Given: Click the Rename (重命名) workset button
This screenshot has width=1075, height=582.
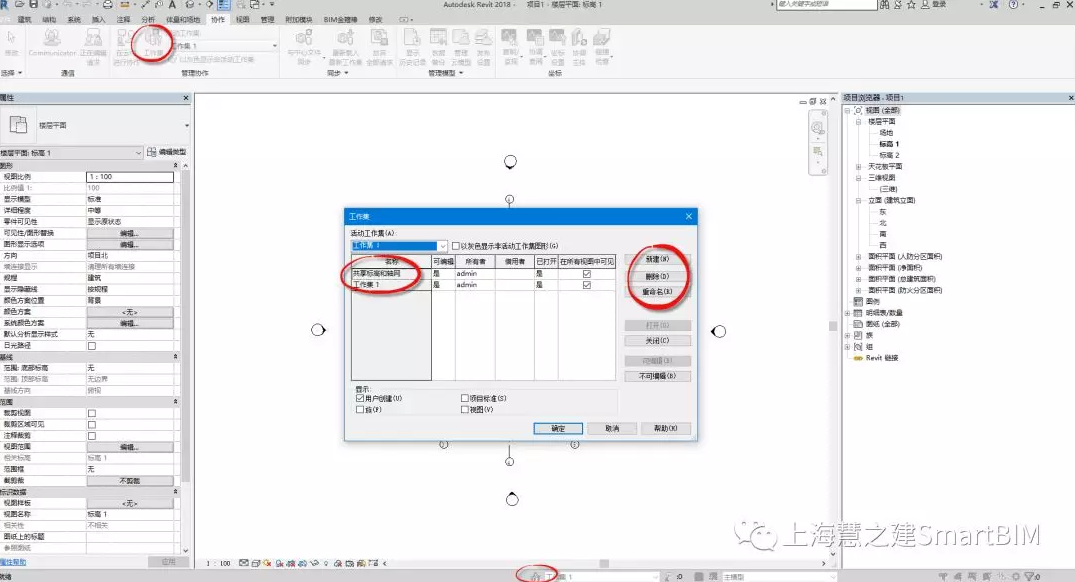Looking at the screenshot, I should coord(657,292).
